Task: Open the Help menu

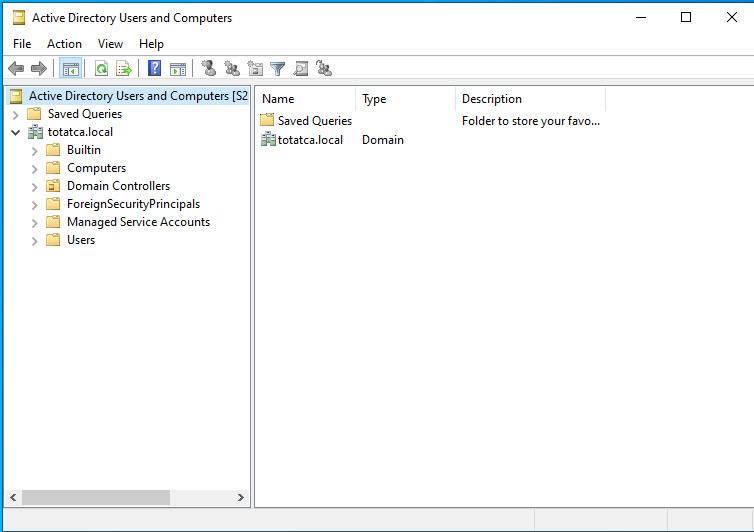Action: pyautogui.click(x=151, y=44)
